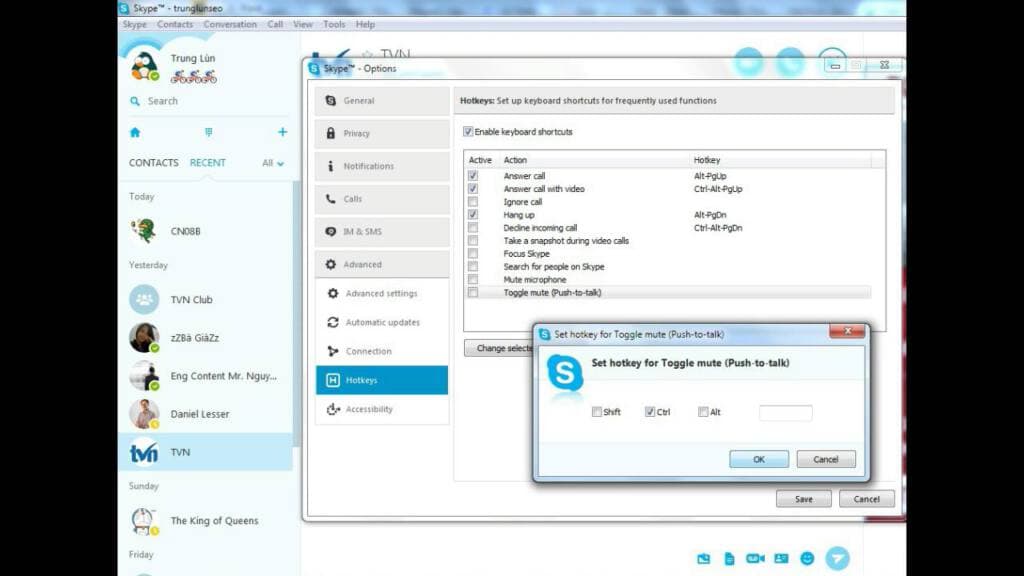Click the TVN contact avatar

144,452
